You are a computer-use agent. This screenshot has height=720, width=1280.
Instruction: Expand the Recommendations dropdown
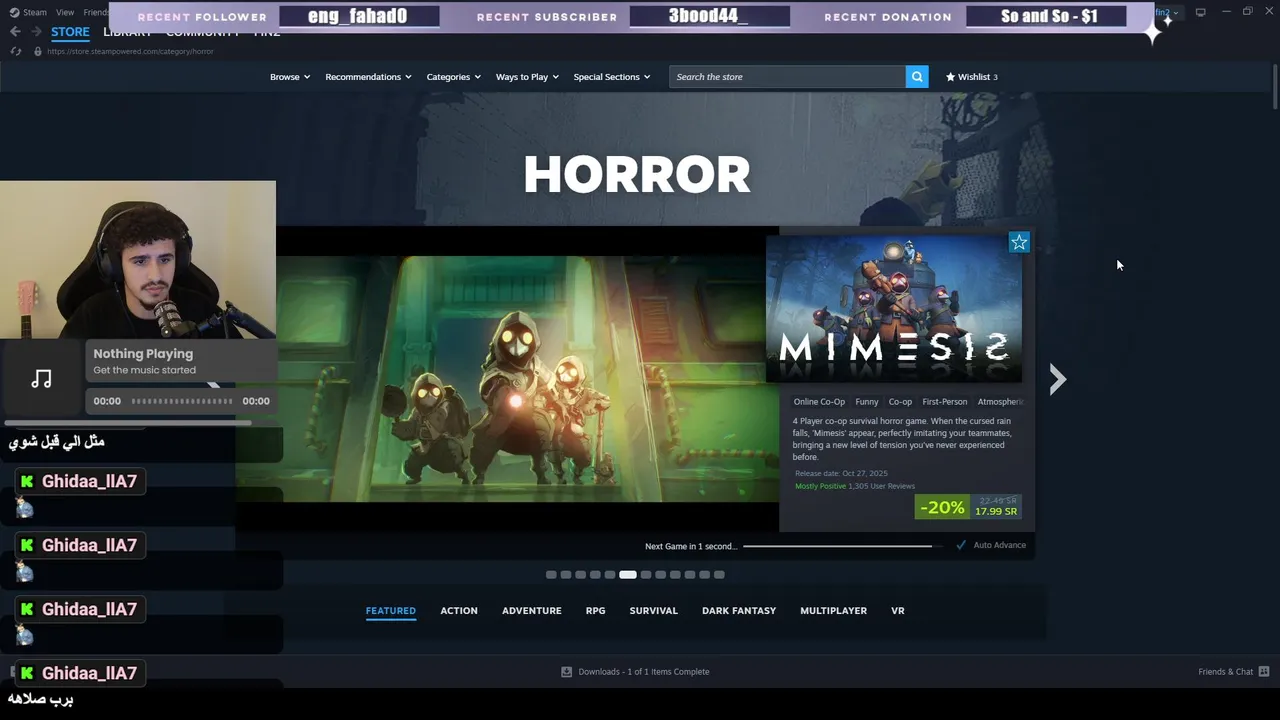pos(368,77)
